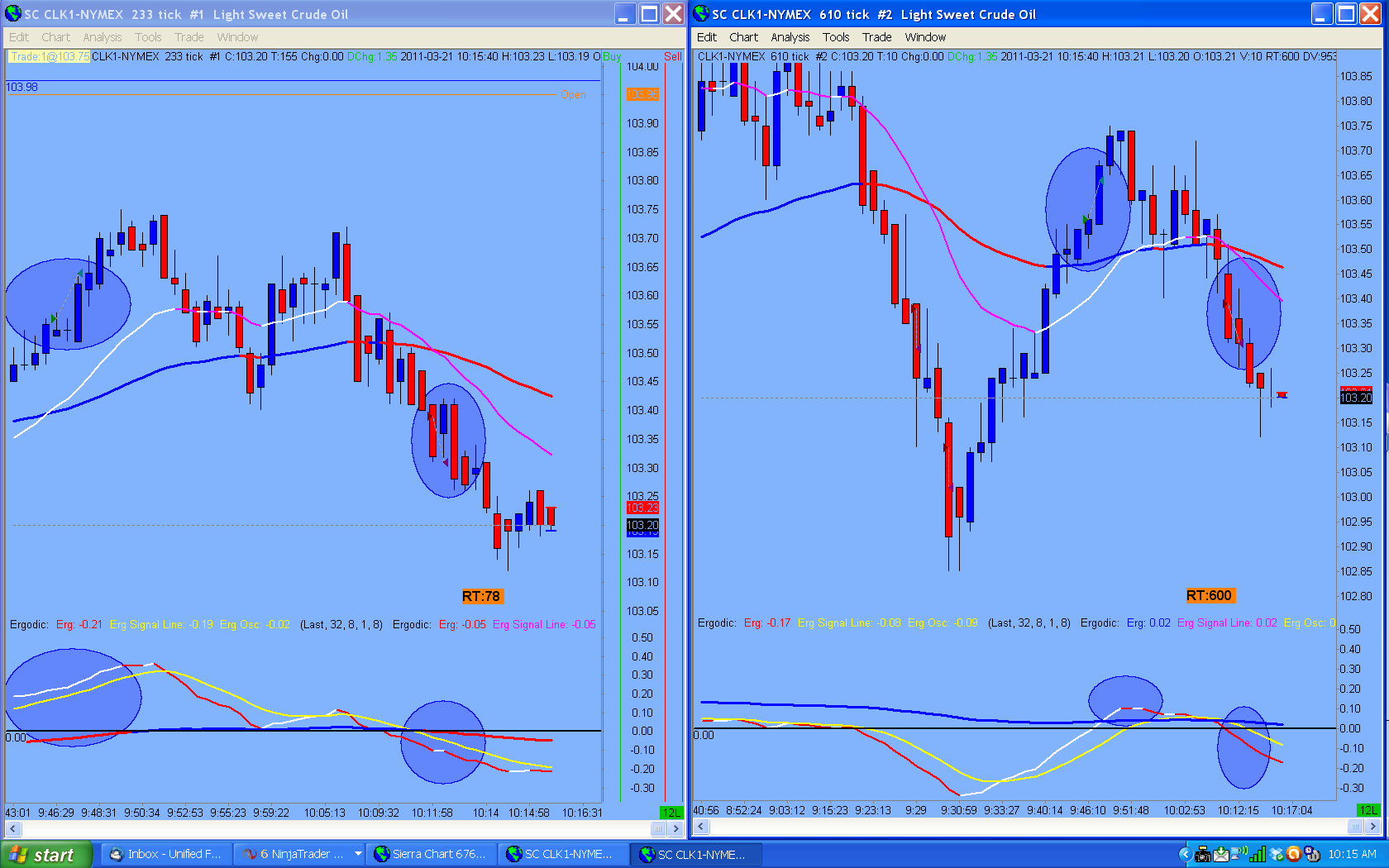Open Trade menu in 233 tick chart window
This screenshot has width=1389, height=868.
click(x=189, y=37)
